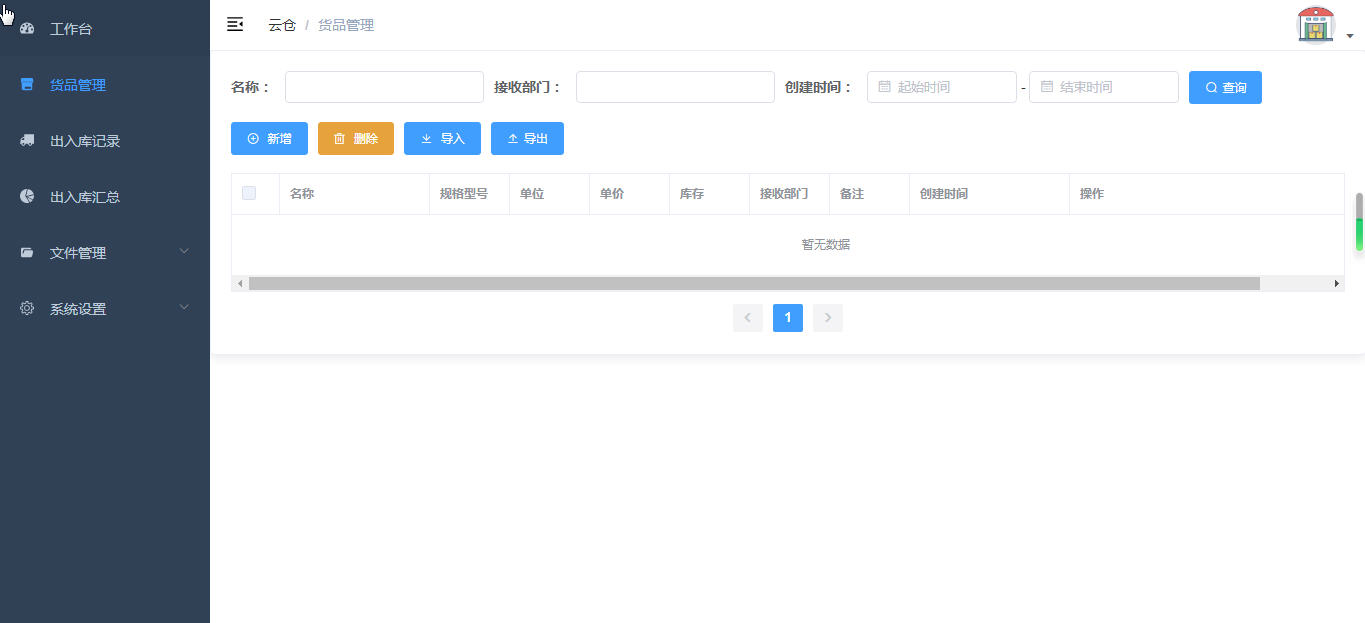Click the user avatar store image
This screenshot has width=1365, height=623.
(x=1316, y=25)
